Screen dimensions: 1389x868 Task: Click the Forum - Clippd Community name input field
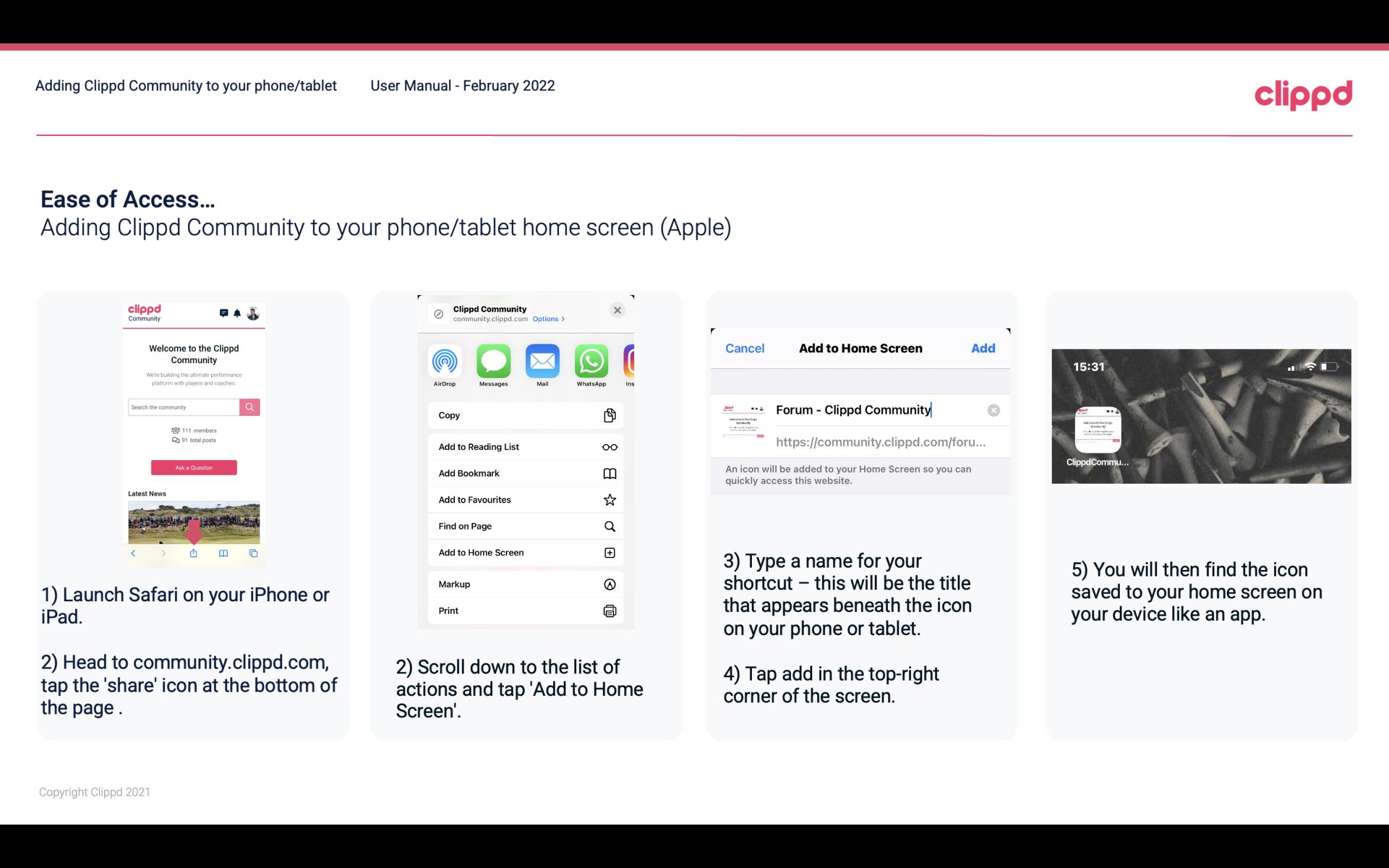pos(876,408)
